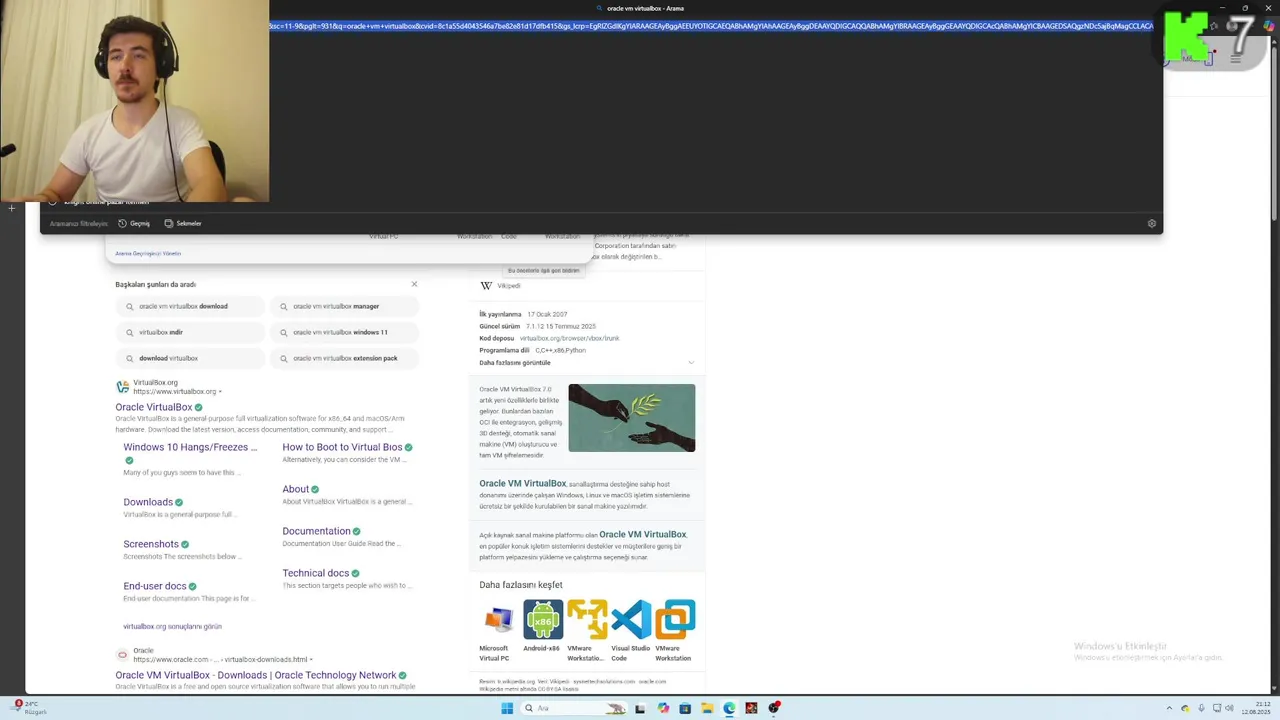Click the 'Geçmiş' history filter
Viewport: 1280px width, 720px height.
tap(134, 224)
